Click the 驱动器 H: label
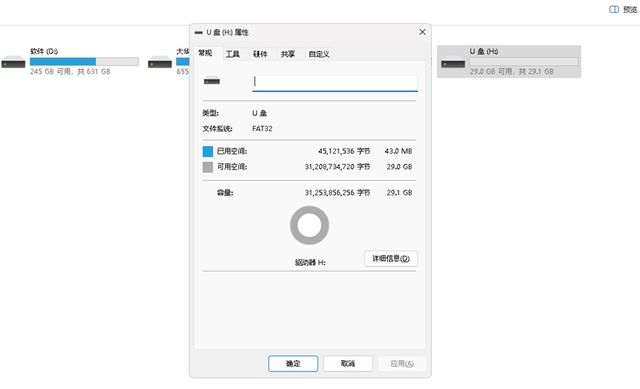The image size is (640, 389). tap(310, 262)
